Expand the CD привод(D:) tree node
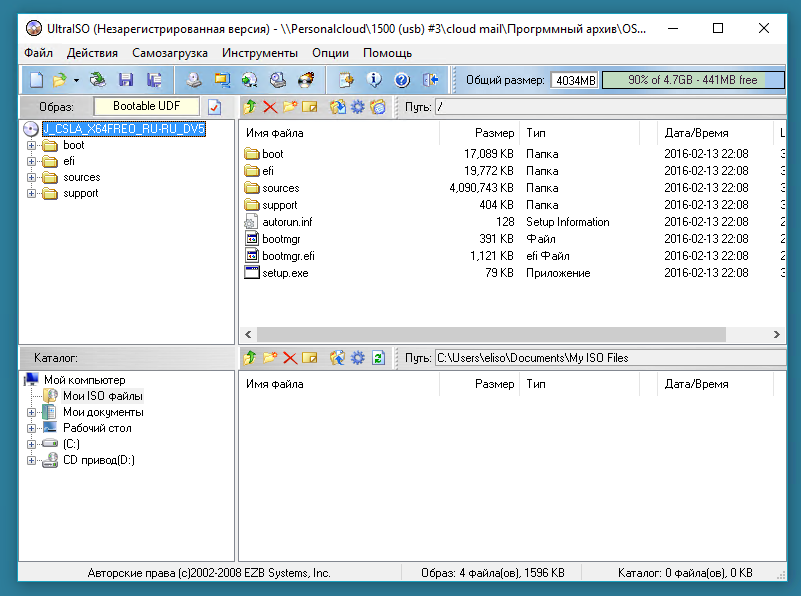 point(32,461)
